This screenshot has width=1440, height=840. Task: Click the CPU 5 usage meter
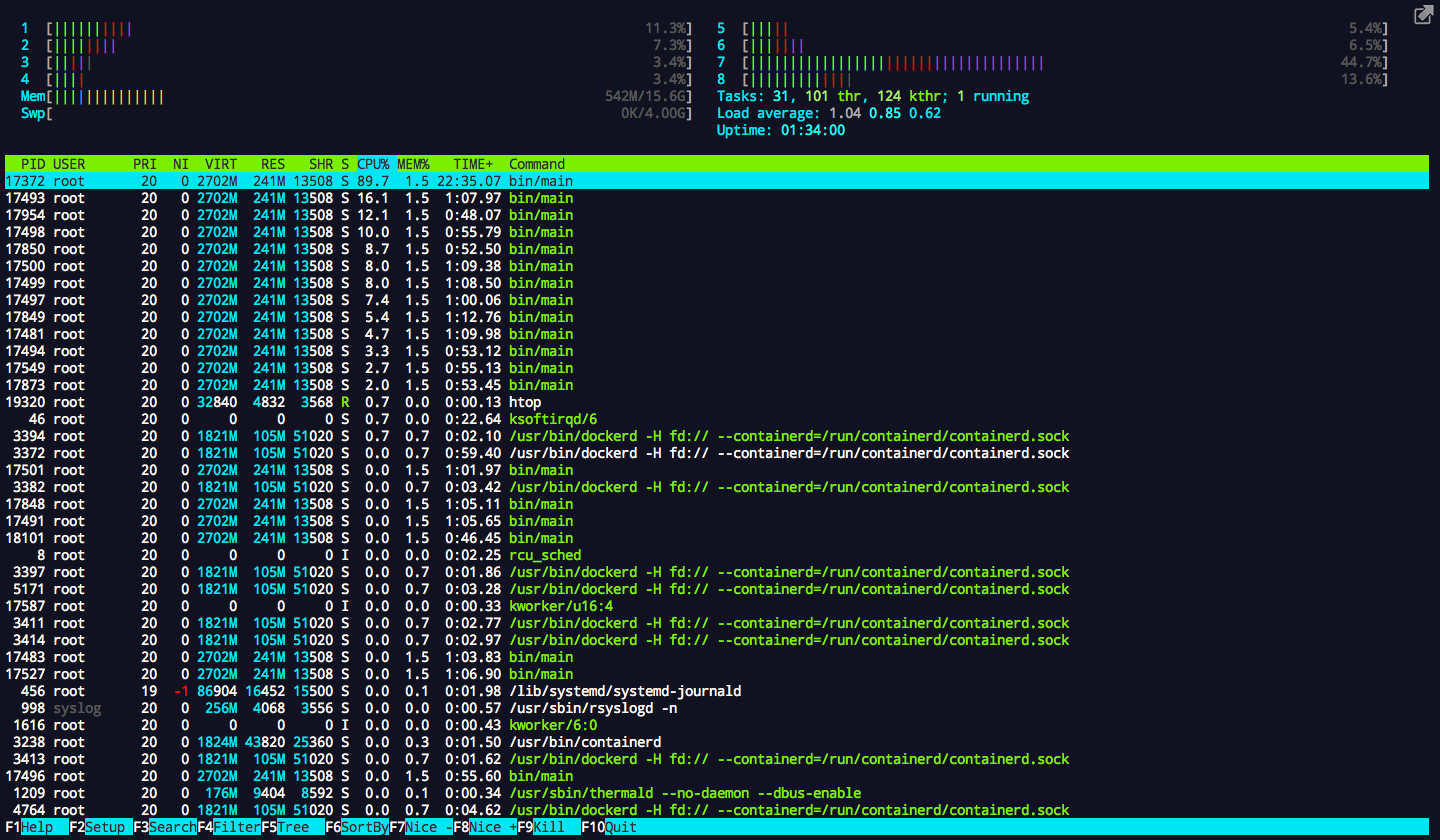click(1053, 28)
